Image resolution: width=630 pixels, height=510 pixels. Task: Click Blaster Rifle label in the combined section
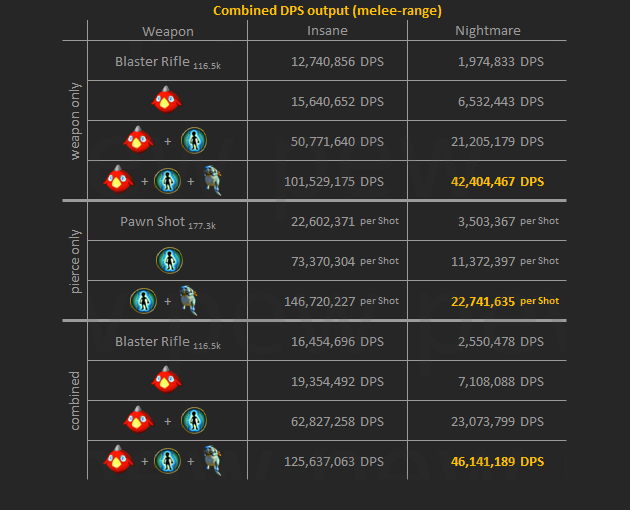pos(152,341)
